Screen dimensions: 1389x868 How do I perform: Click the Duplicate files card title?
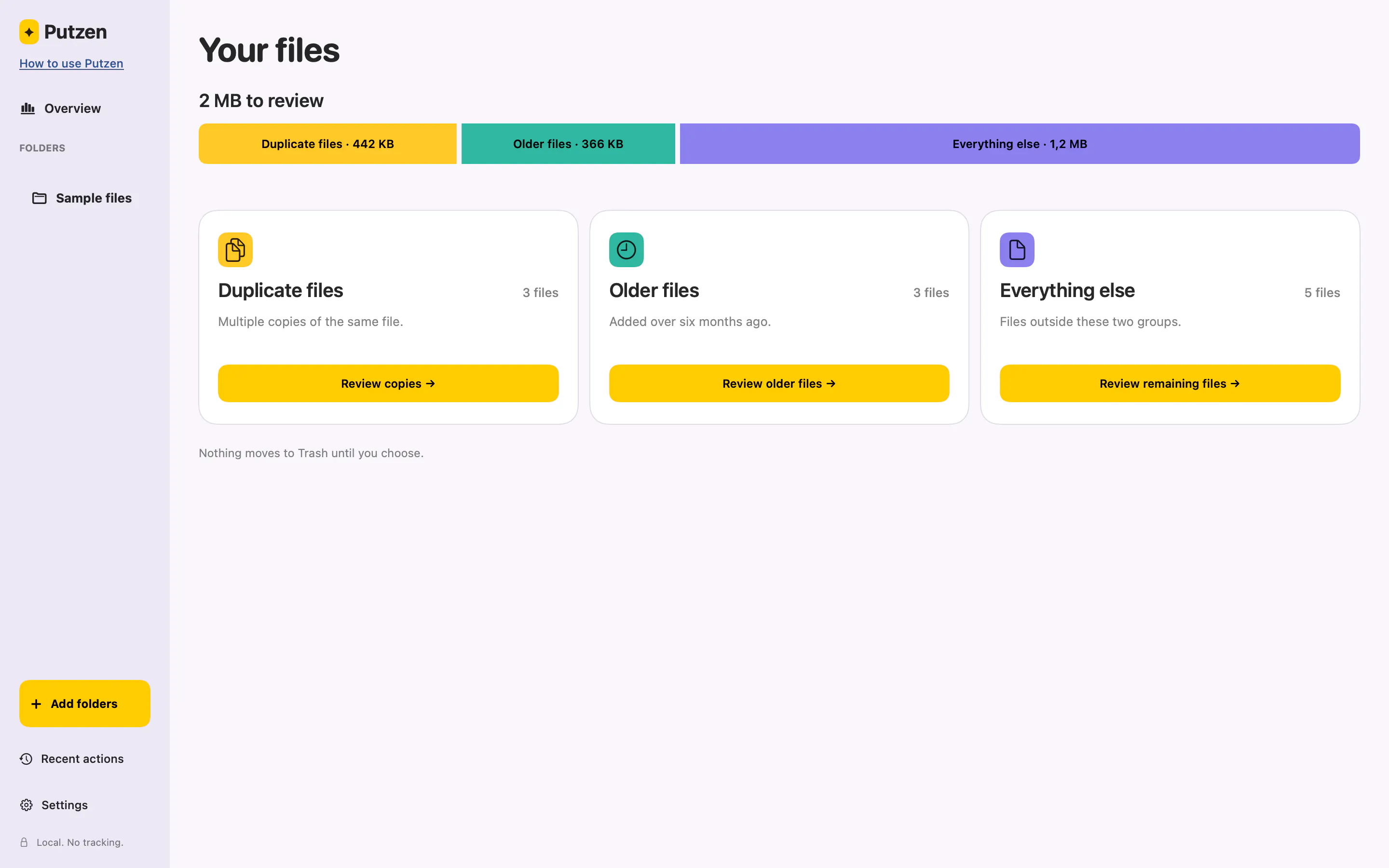pyautogui.click(x=281, y=290)
